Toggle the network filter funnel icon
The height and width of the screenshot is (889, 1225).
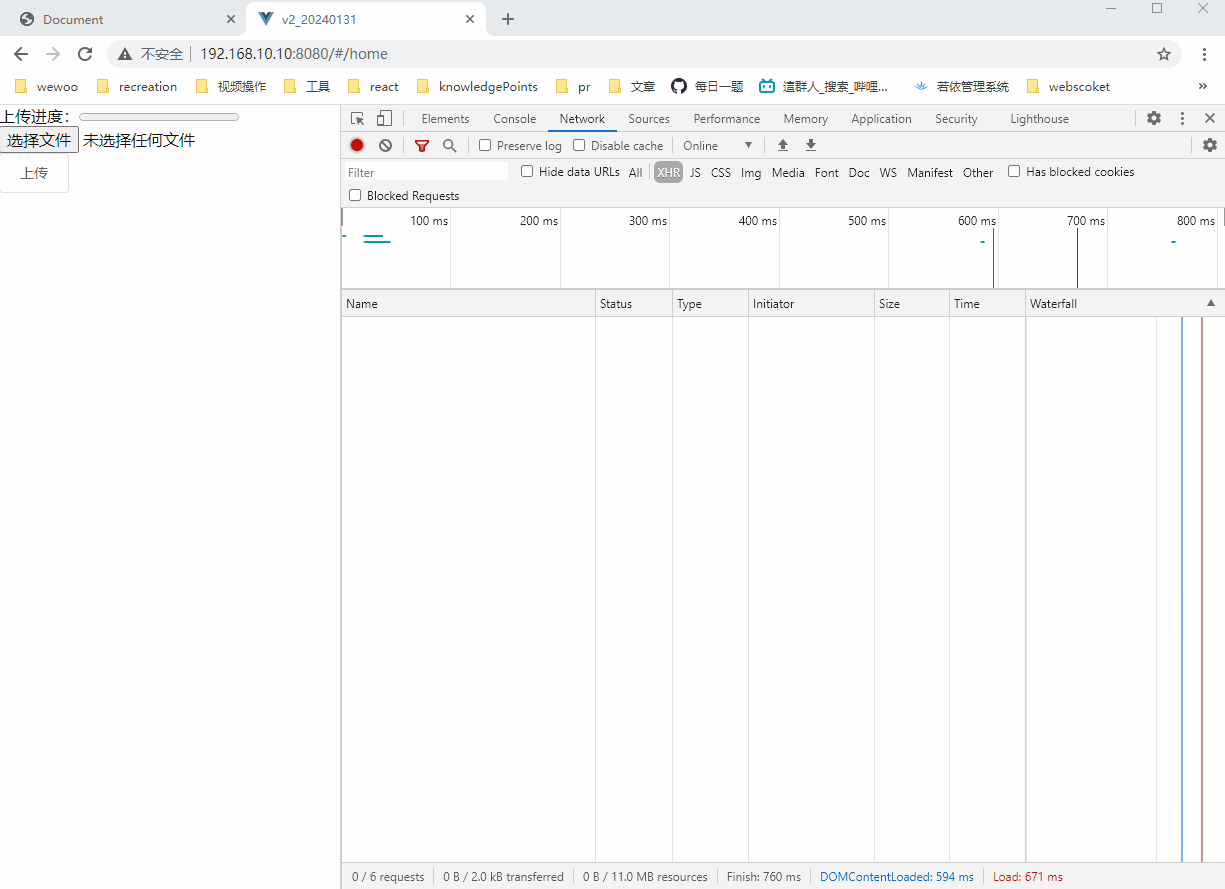click(x=422, y=145)
